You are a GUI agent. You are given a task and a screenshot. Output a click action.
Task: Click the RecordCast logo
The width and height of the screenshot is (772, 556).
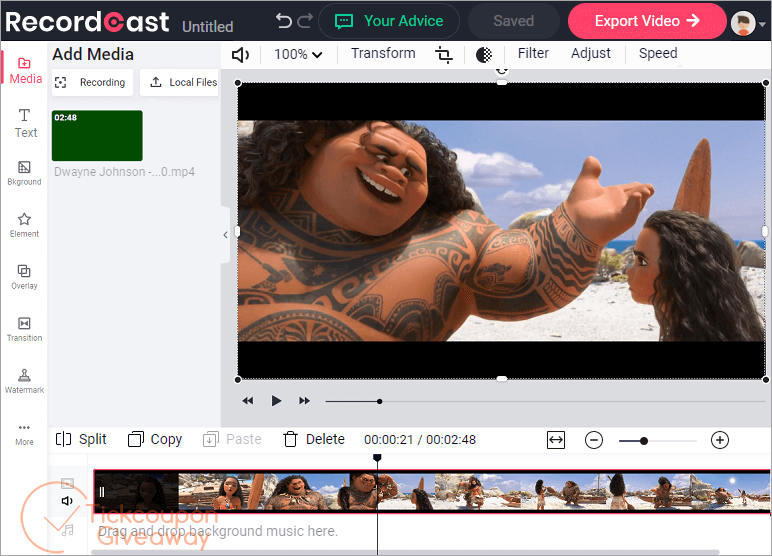87,22
